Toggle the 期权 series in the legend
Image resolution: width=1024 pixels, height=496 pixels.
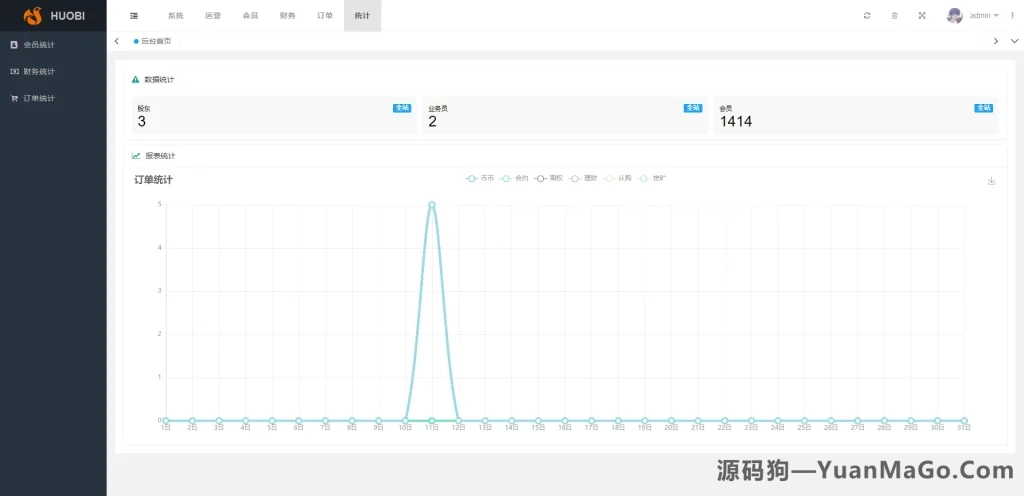tap(549, 178)
